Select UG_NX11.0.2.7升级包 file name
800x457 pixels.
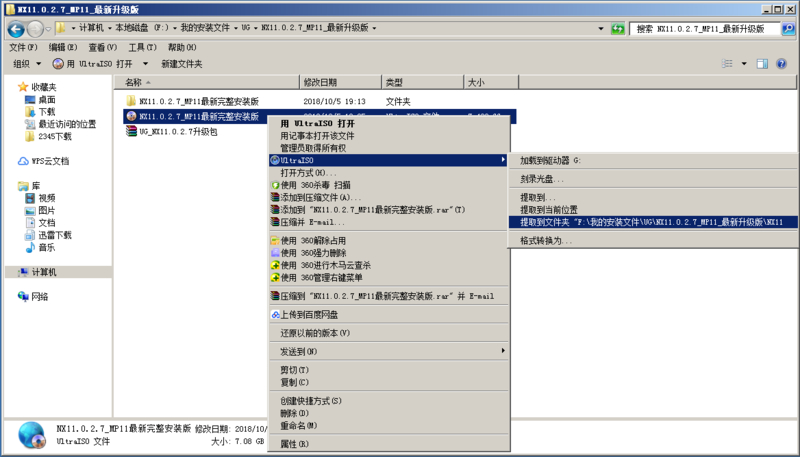[178, 132]
